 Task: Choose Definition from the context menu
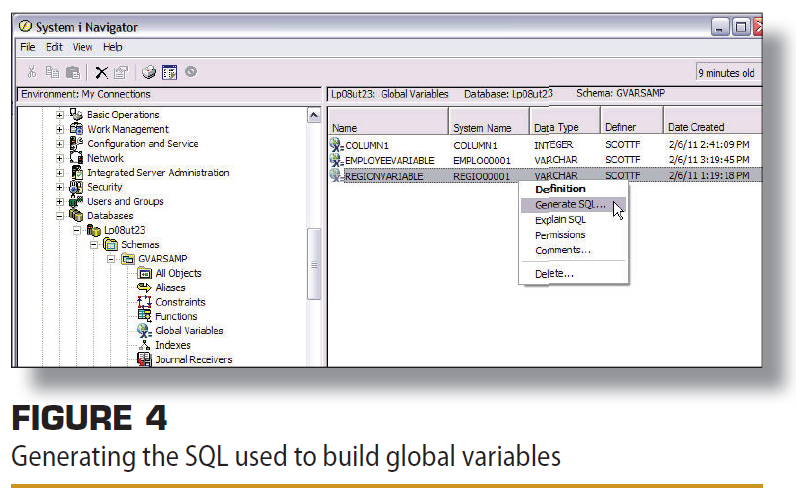coord(560,189)
